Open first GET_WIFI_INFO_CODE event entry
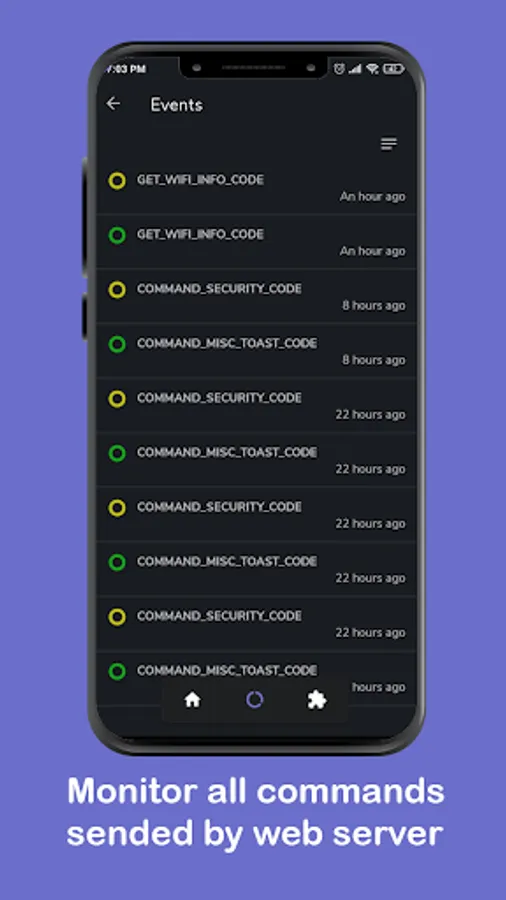The image size is (506, 900). coord(256,188)
